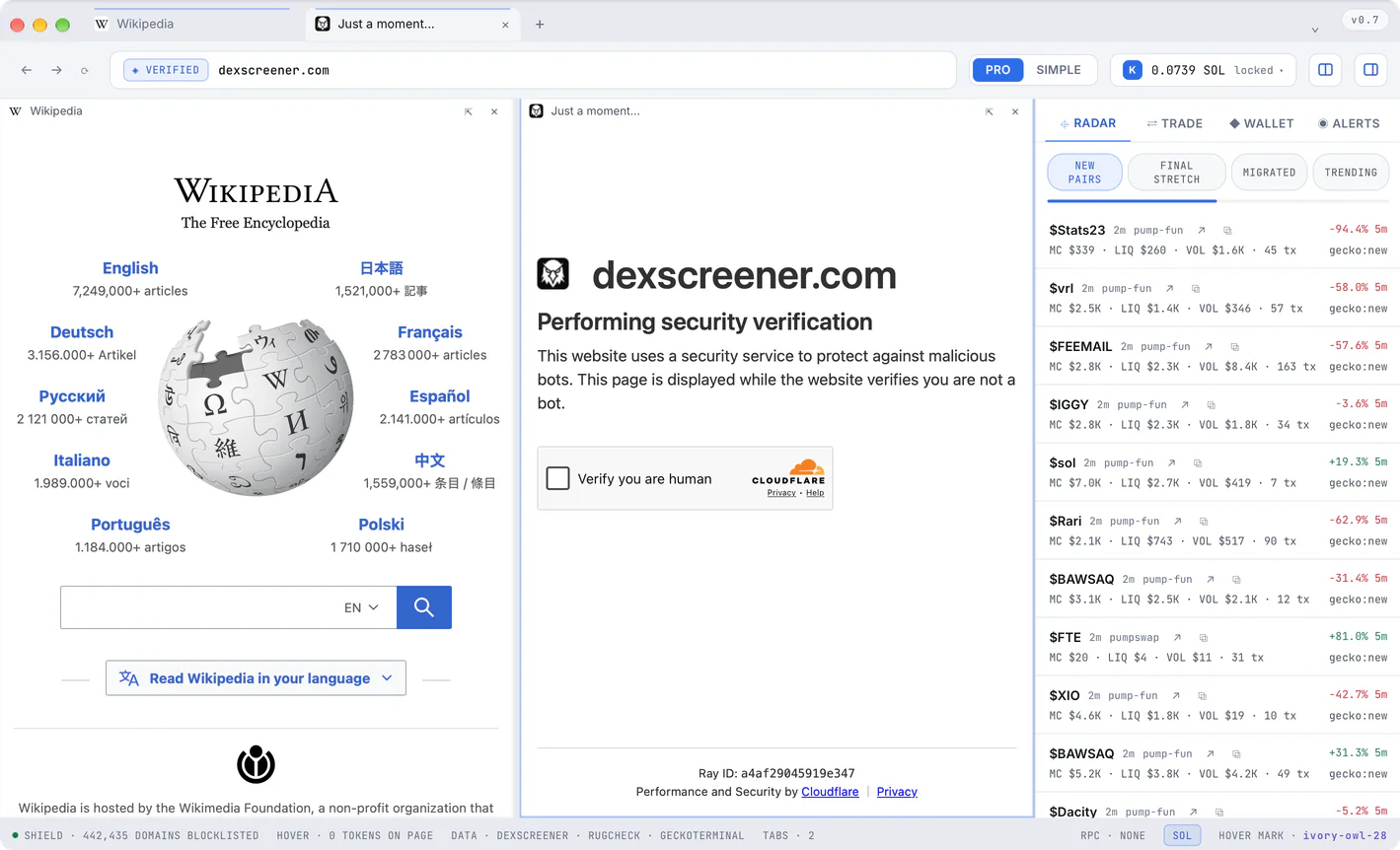Switch to the Wikipedia browser tab
The height and width of the screenshot is (850, 1400).
tap(192, 24)
